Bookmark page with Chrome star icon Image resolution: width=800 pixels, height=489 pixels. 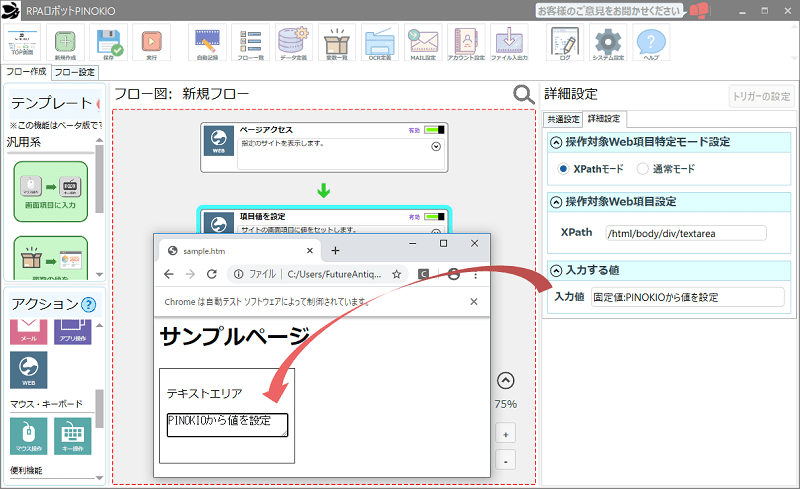(x=396, y=274)
